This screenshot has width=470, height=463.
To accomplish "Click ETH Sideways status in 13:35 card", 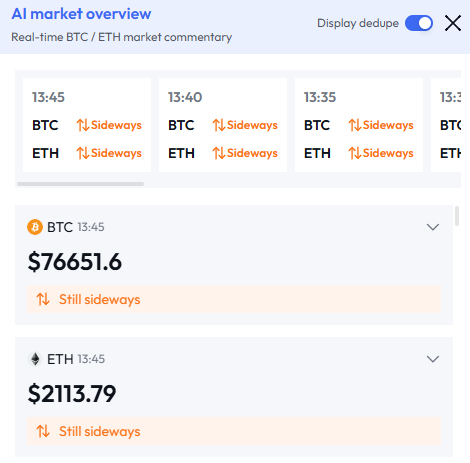I will pyautogui.click(x=381, y=153).
